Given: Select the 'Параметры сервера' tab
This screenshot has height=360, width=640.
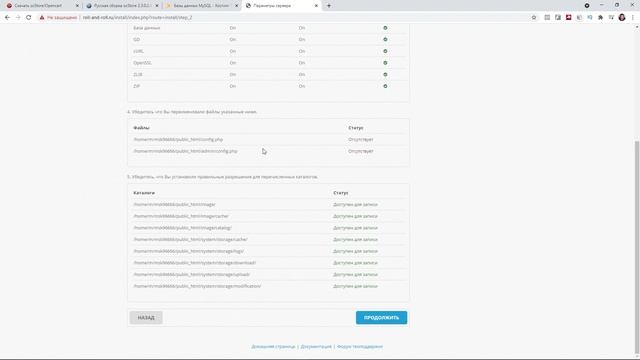Looking at the screenshot, I should (x=281, y=6).
